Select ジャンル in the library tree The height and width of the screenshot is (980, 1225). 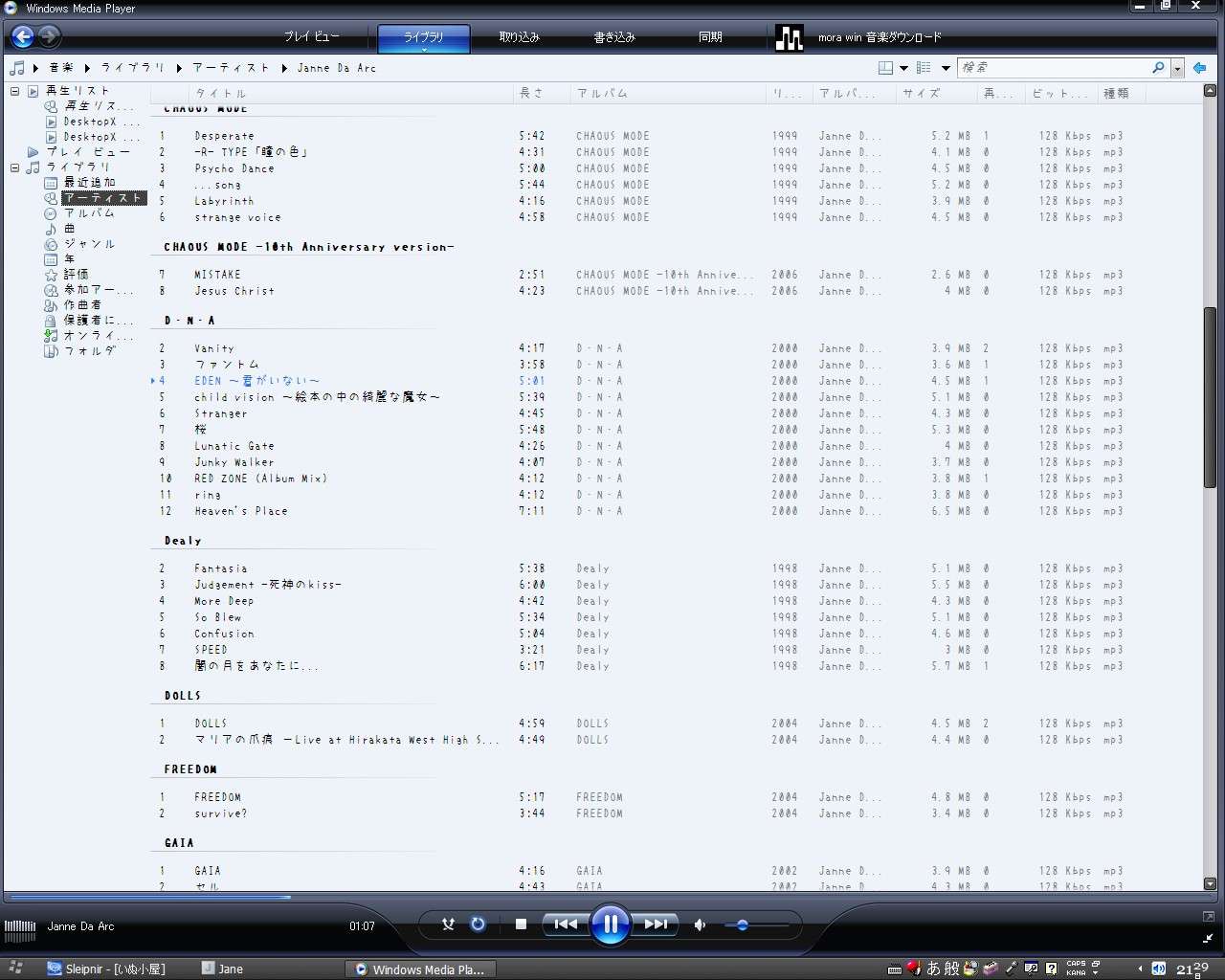[89, 244]
